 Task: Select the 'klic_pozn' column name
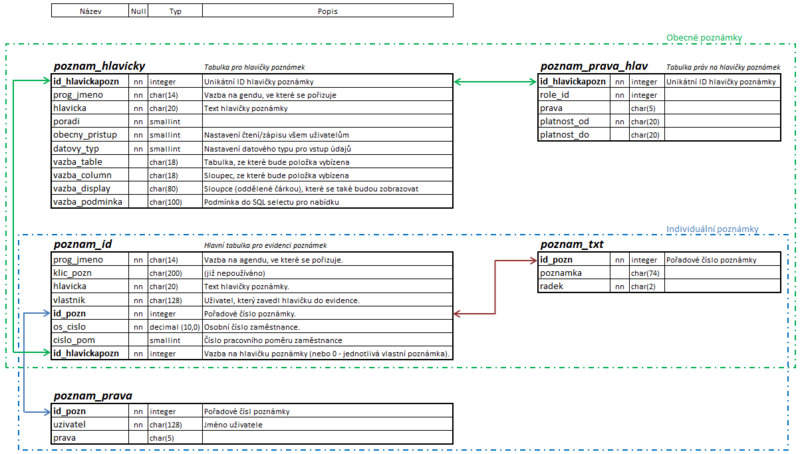[x=72, y=273]
